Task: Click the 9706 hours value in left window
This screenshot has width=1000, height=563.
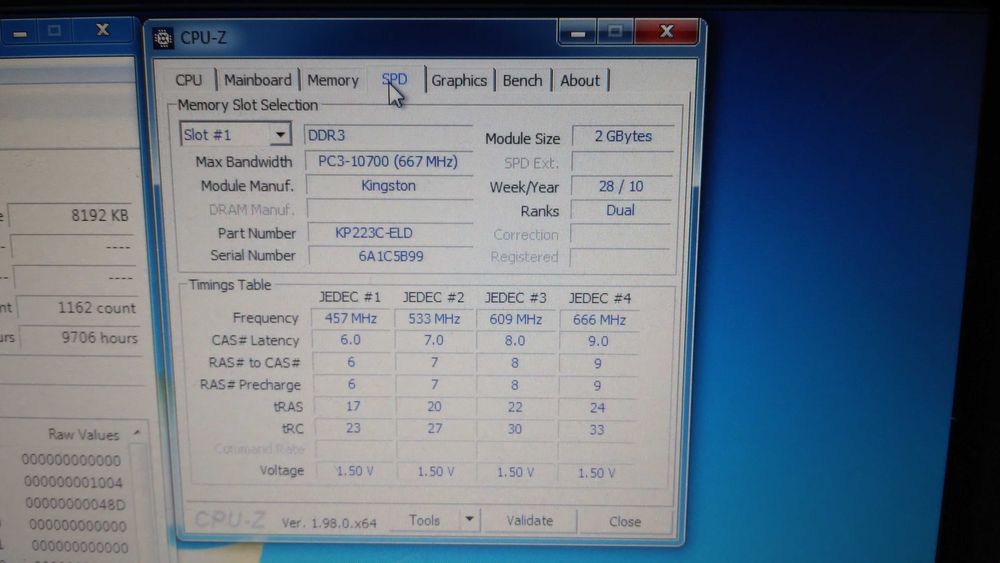Action: [82, 337]
